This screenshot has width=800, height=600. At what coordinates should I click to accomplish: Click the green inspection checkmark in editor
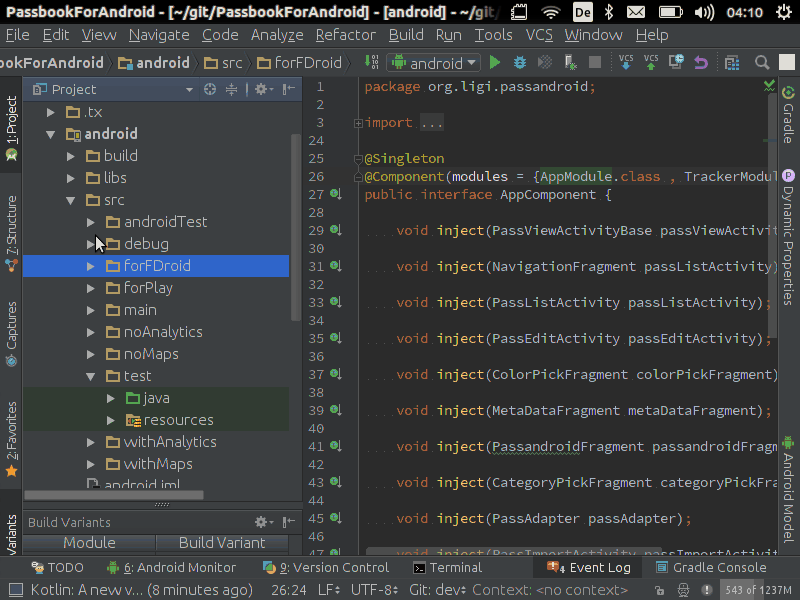pyautogui.click(x=769, y=86)
